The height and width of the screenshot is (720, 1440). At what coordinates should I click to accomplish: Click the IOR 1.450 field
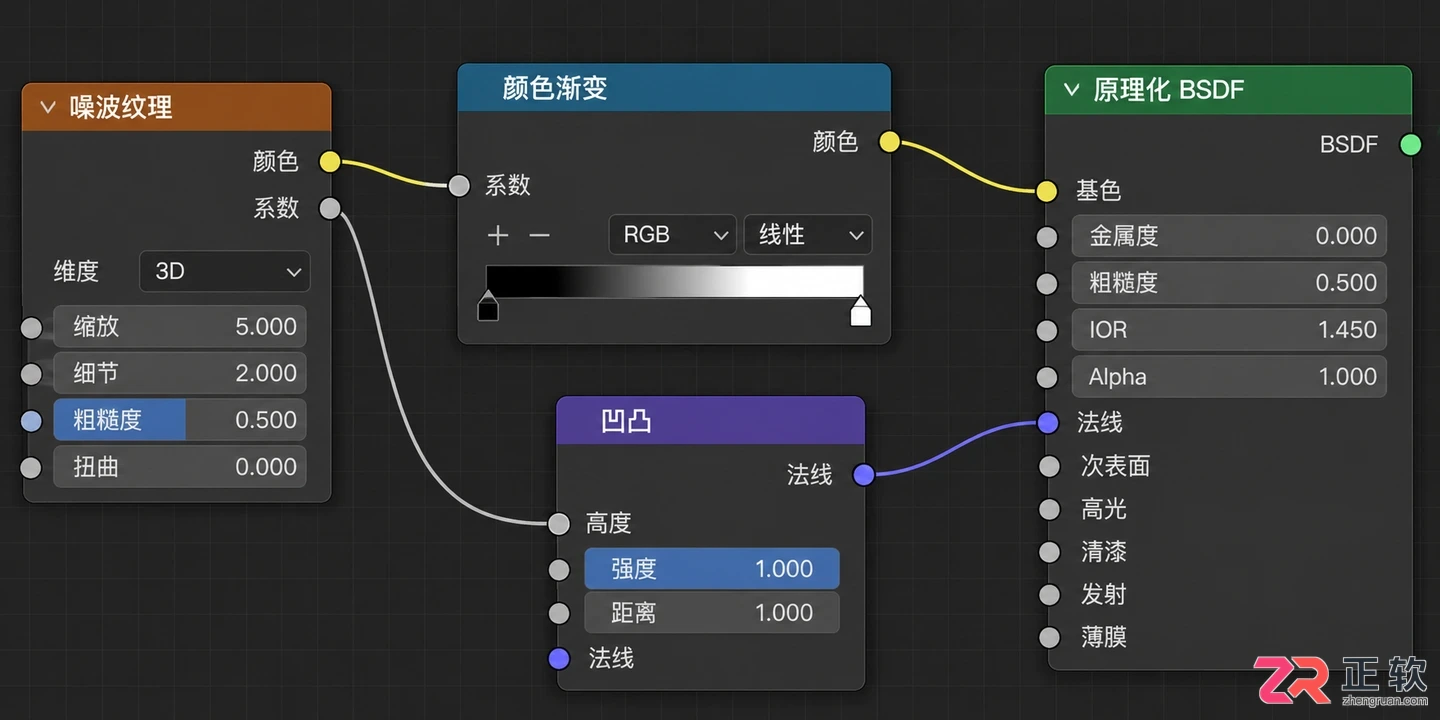[1230, 330]
